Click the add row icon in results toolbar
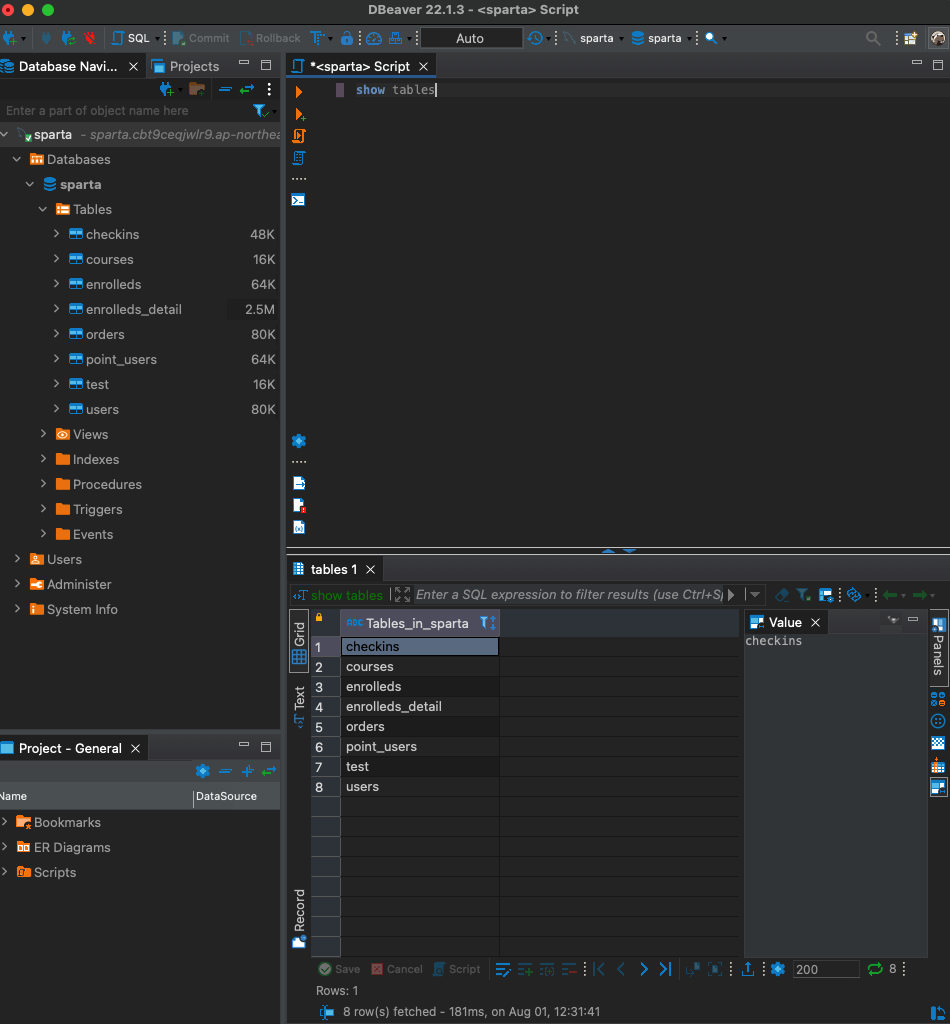This screenshot has height=1024, width=950. 525,970
